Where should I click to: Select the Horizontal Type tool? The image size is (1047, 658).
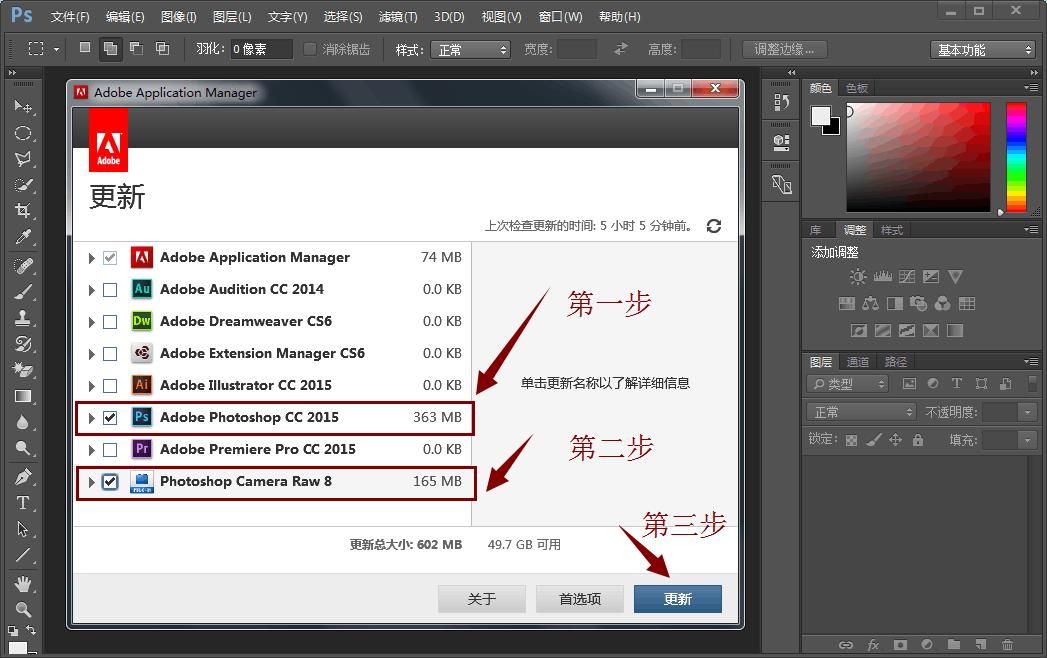(23, 503)
